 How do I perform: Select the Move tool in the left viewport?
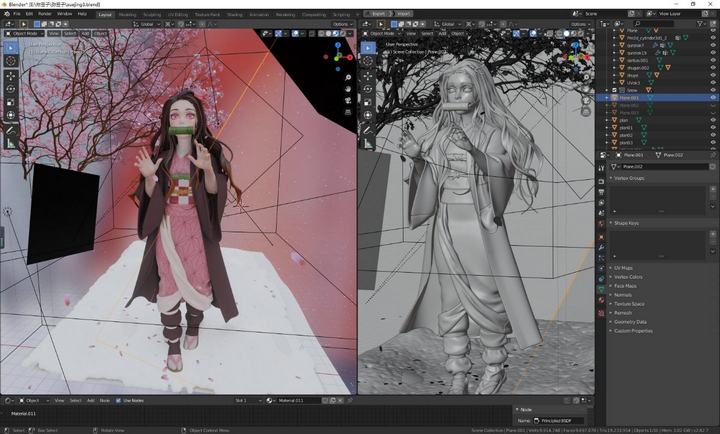[11, 76]
